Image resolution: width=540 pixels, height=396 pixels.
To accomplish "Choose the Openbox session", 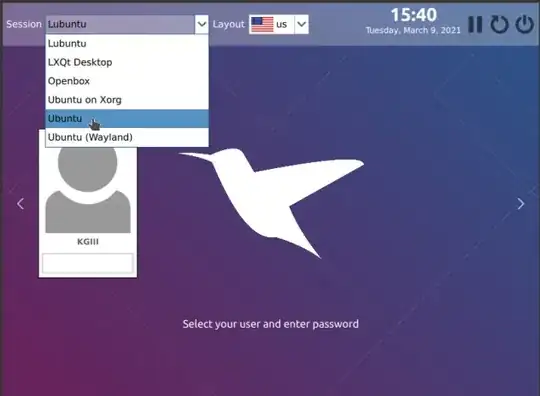I will coord(127,81).
